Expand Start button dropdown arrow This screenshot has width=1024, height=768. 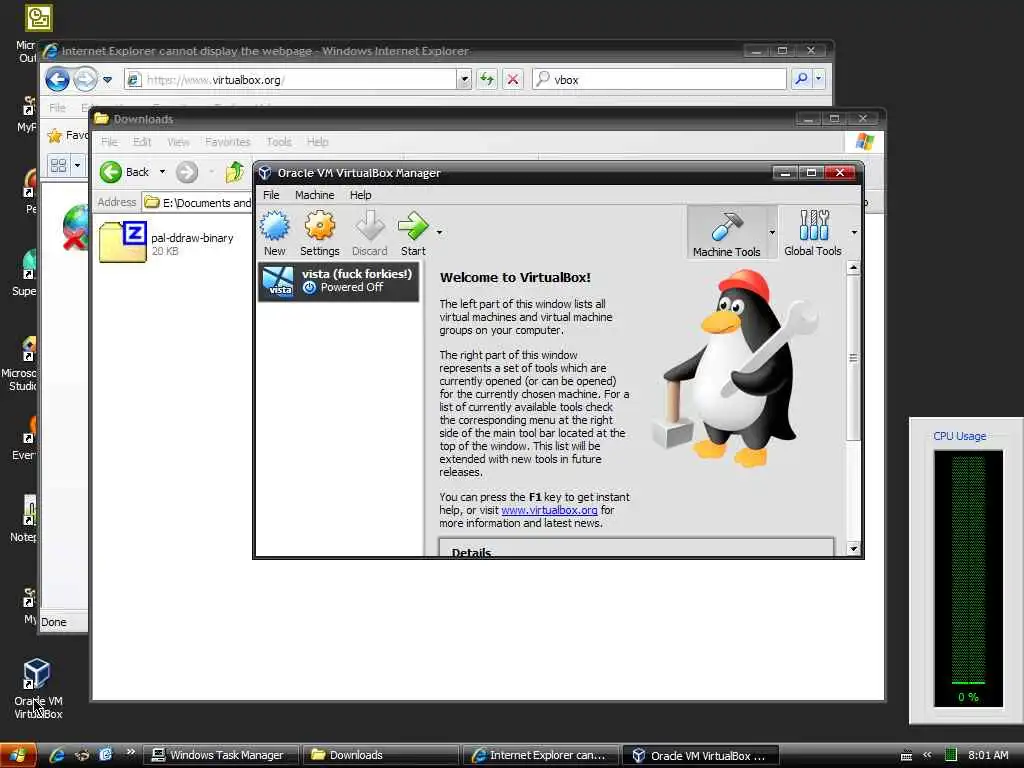(x=440, y=232)
